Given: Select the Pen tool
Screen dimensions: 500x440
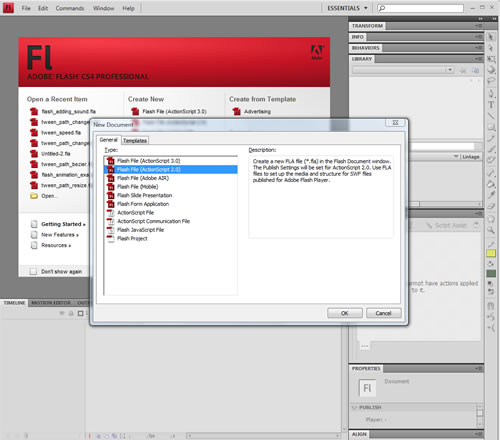Looking at the screenshot, I should click(491, 94).
